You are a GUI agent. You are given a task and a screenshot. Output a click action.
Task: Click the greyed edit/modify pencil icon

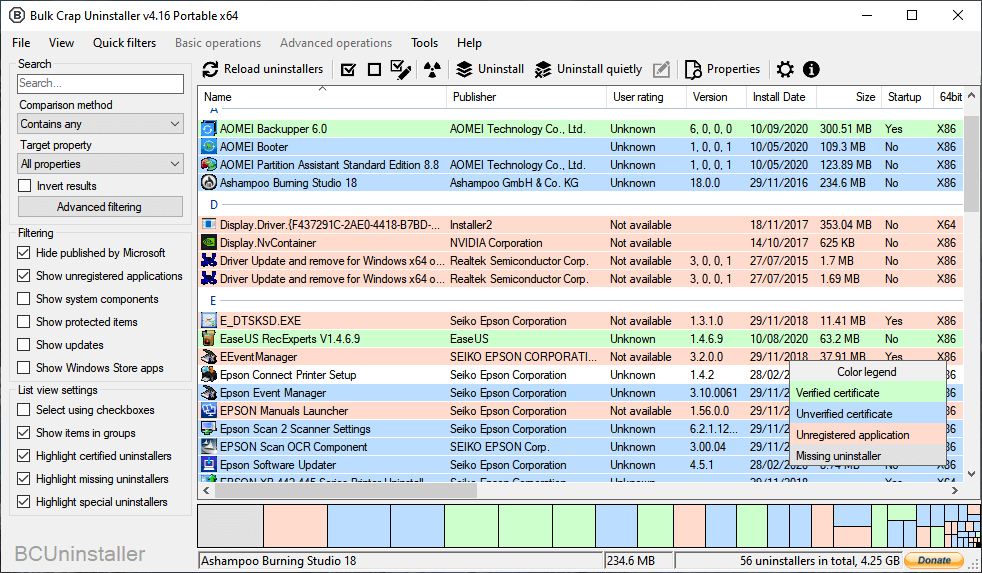661,70
